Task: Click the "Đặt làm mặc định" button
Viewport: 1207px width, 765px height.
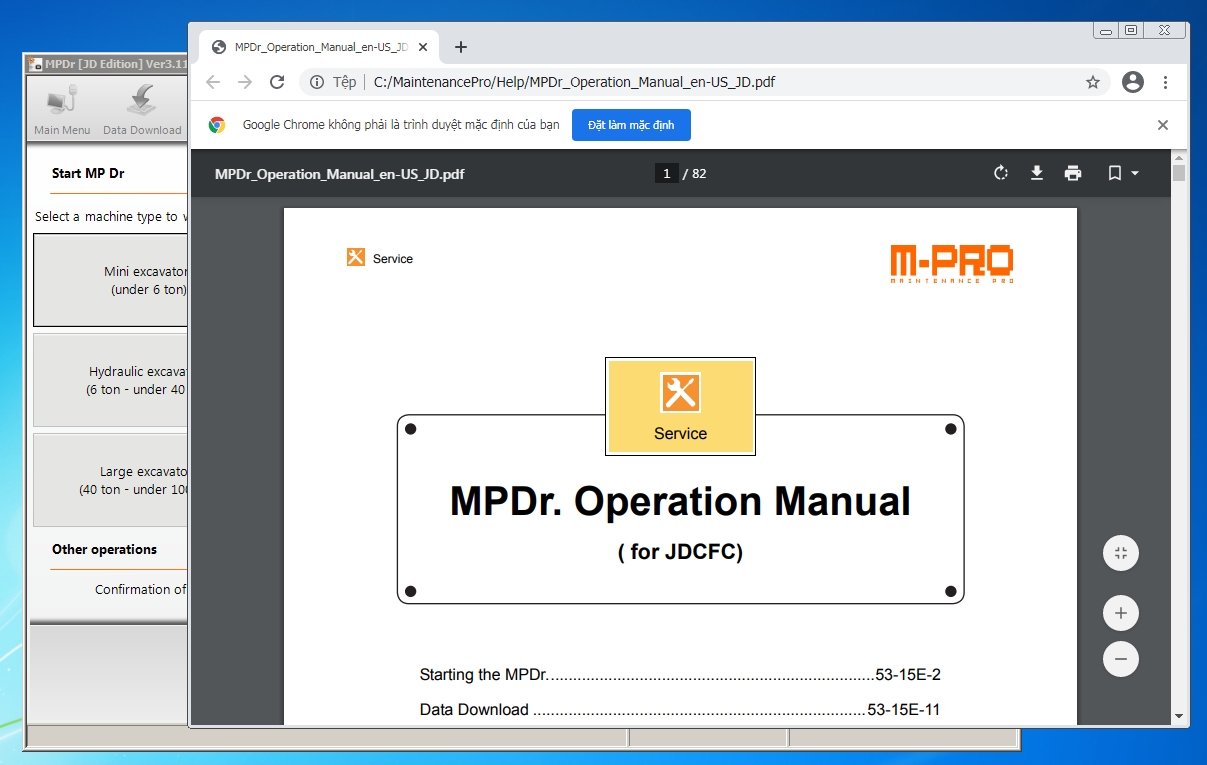Action: 631,124
